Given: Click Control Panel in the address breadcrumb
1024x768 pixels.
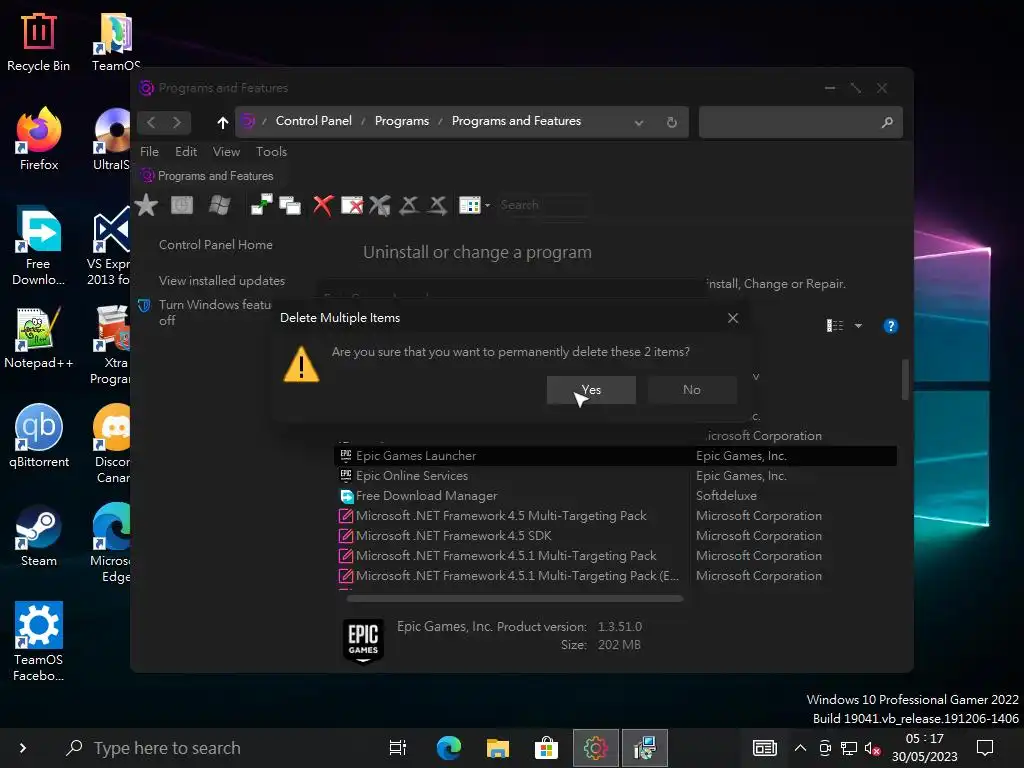Looking at the screenshot, I should pos(313,121).
